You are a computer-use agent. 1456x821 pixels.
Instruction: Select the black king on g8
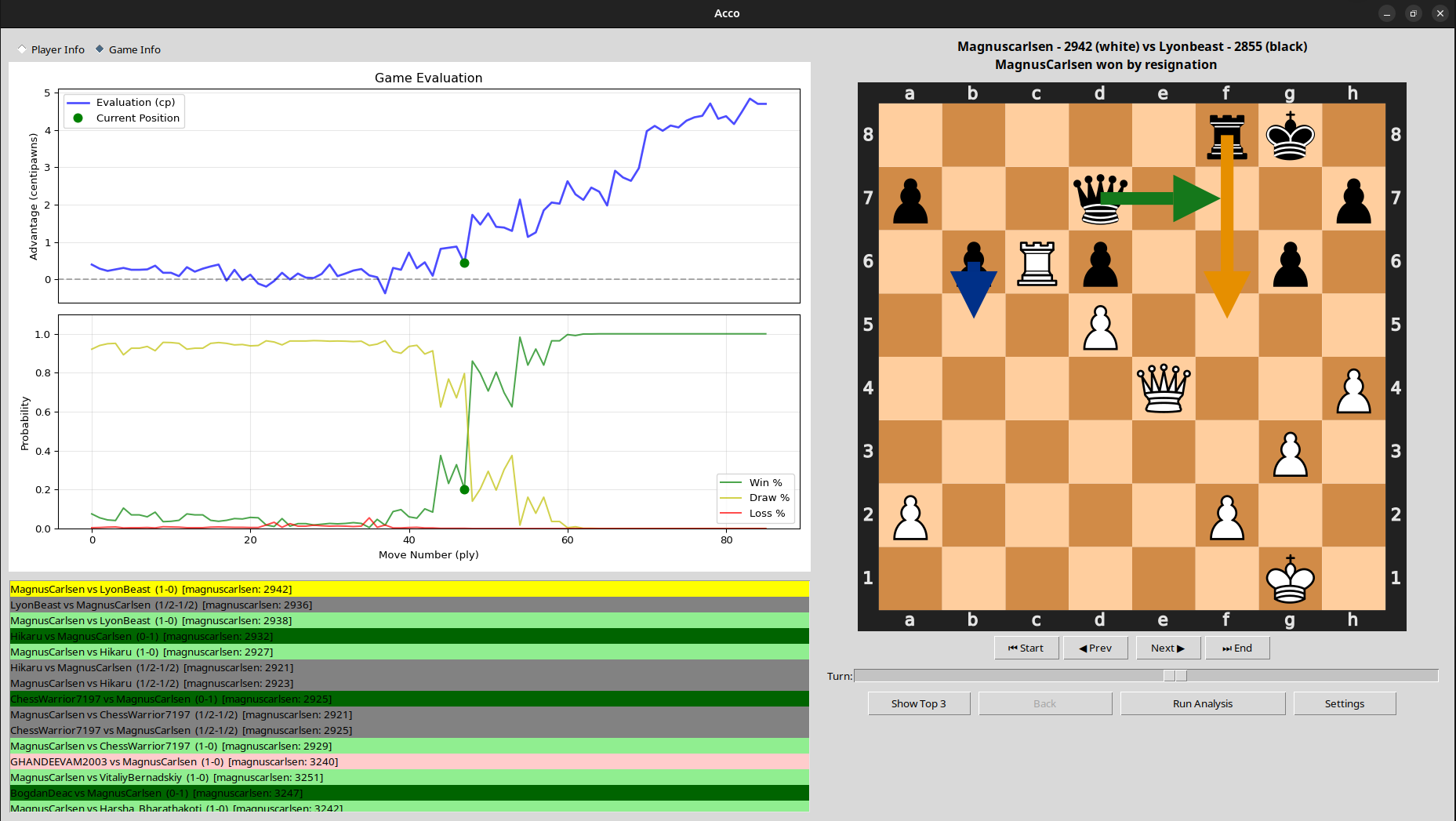pos(1290,135)
